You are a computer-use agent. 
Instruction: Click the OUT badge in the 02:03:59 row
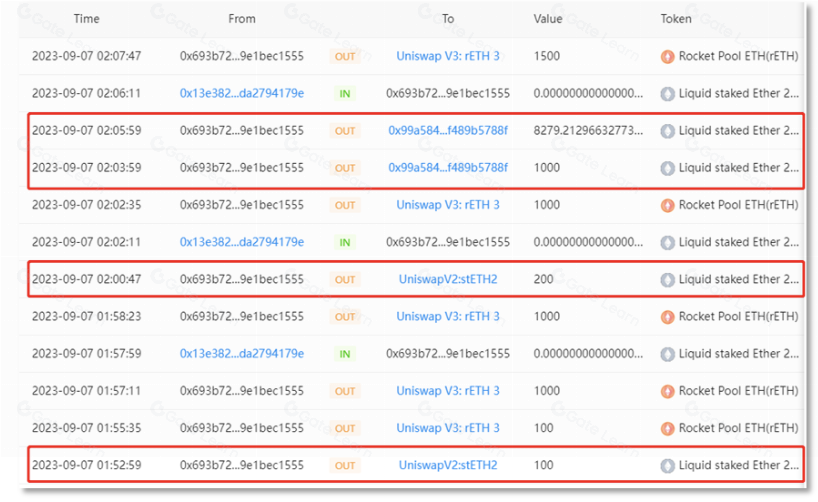[x=345, y=168]
